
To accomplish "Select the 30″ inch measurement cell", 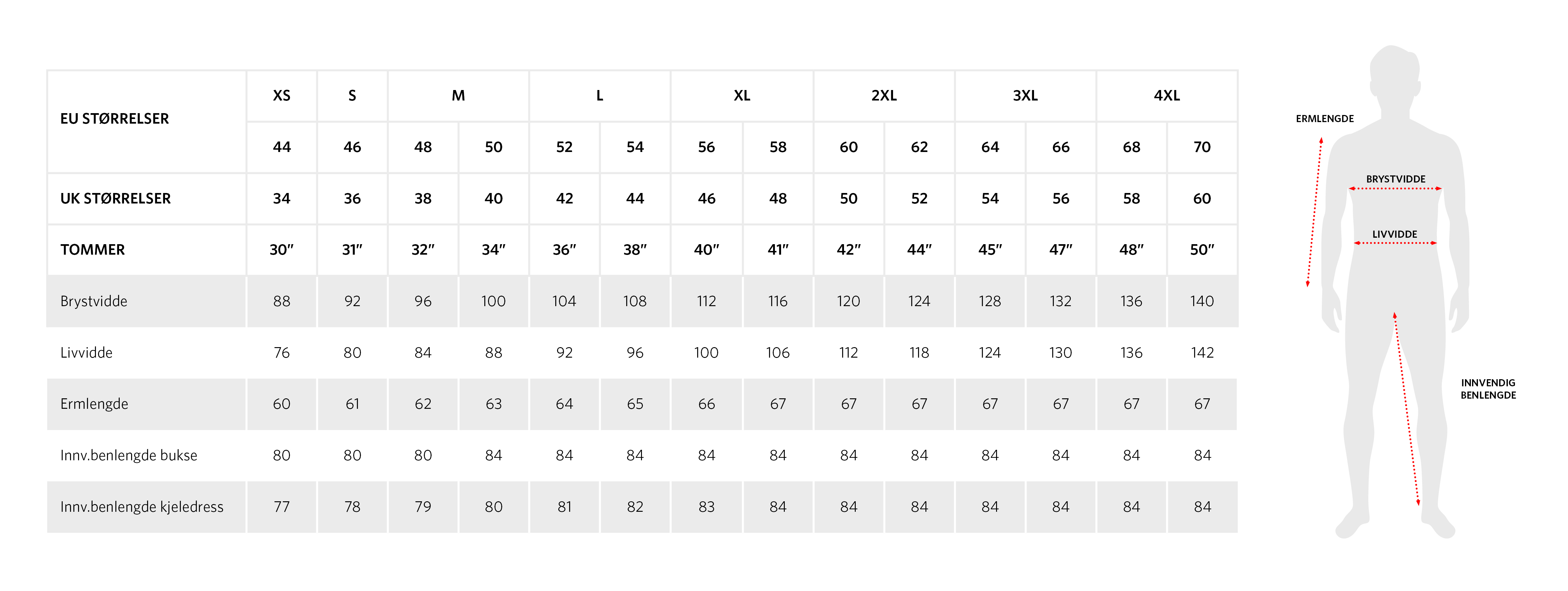I will point(281,249).
